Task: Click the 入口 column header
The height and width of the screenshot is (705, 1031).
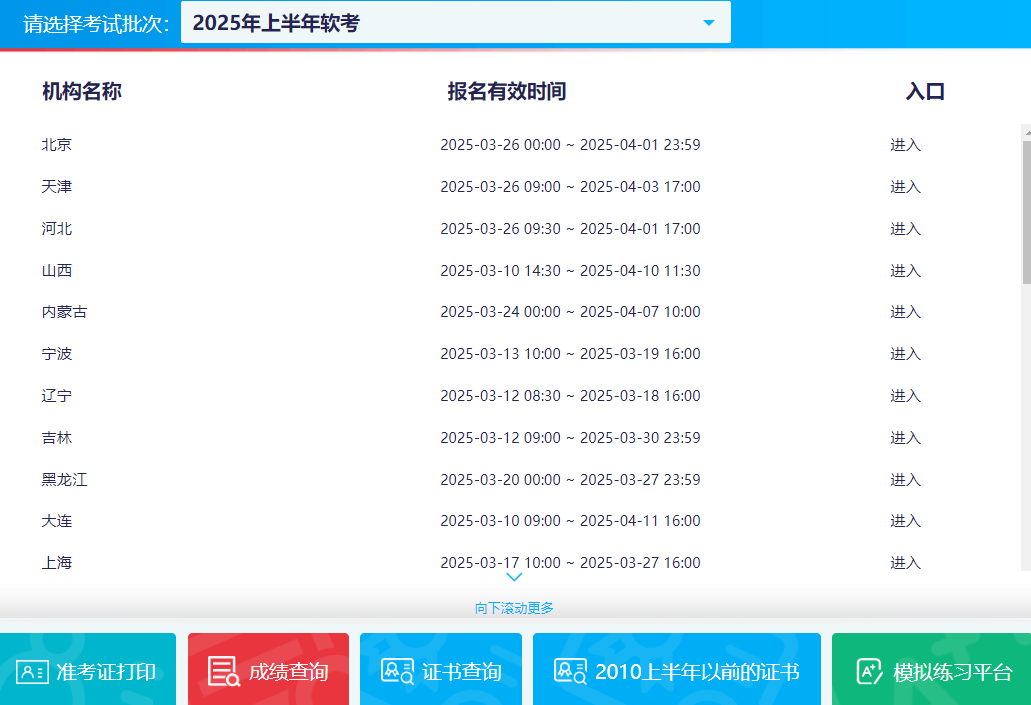Action: (925, 91)
